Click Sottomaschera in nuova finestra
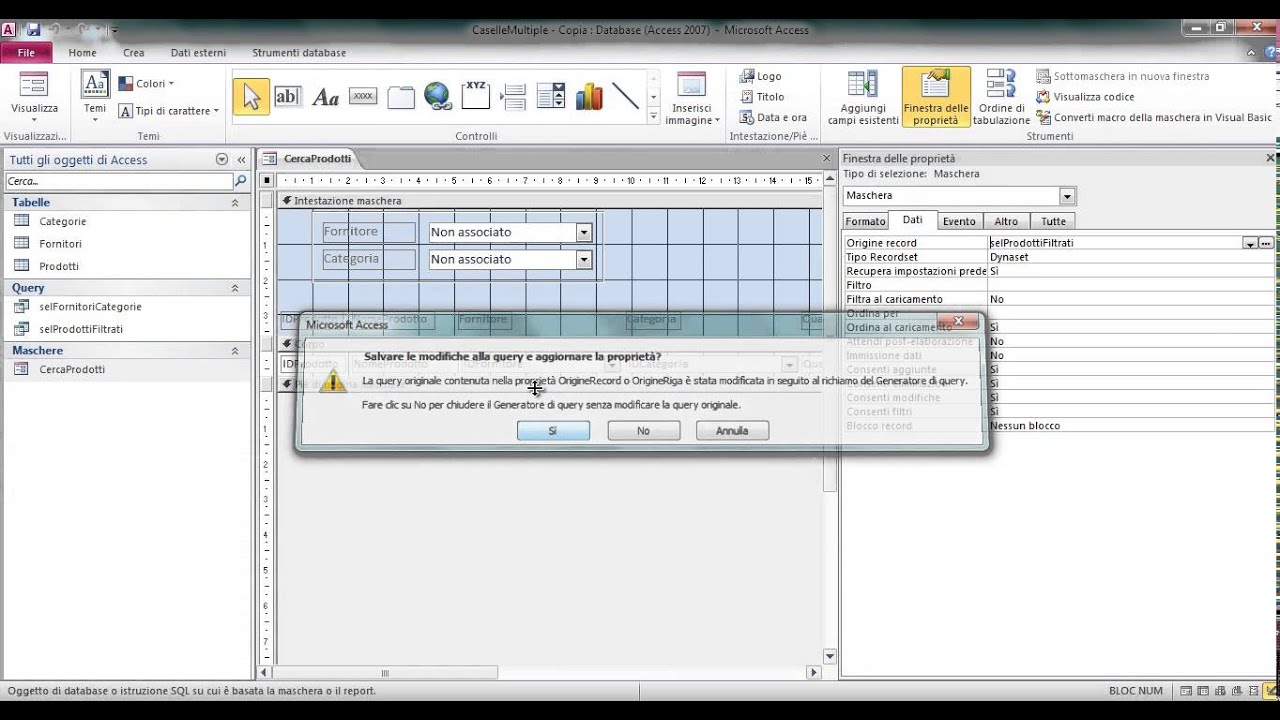1280x720 pixels. 1123,76
